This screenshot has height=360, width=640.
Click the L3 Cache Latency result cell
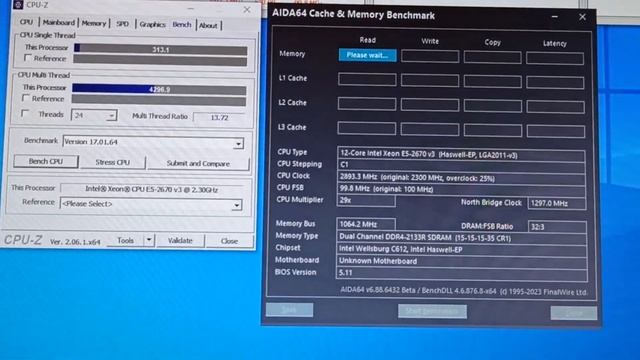556,131
